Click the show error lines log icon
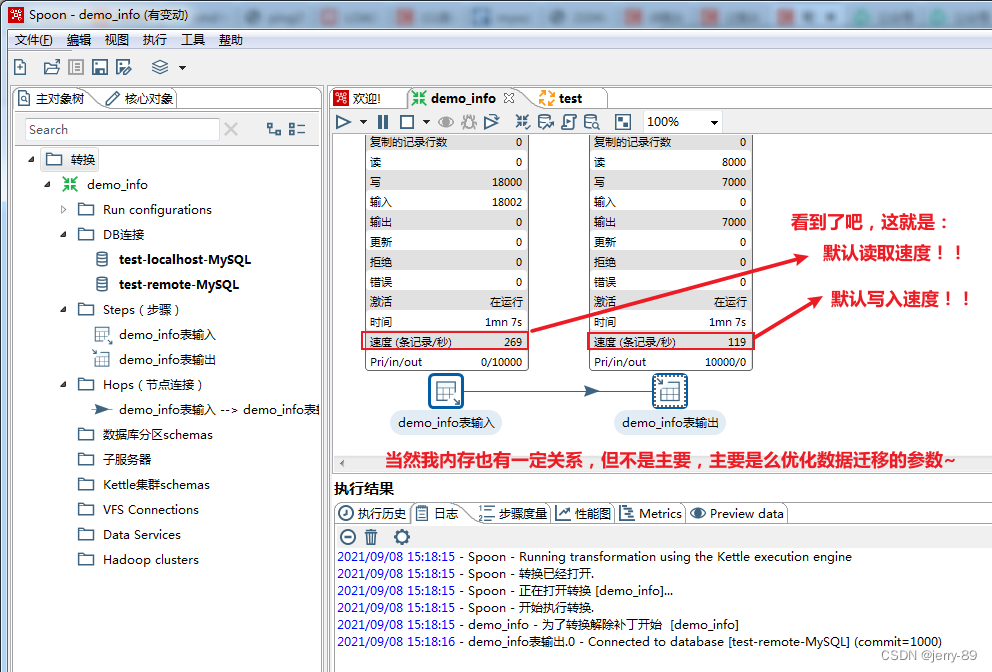 [x=347, y=537]
